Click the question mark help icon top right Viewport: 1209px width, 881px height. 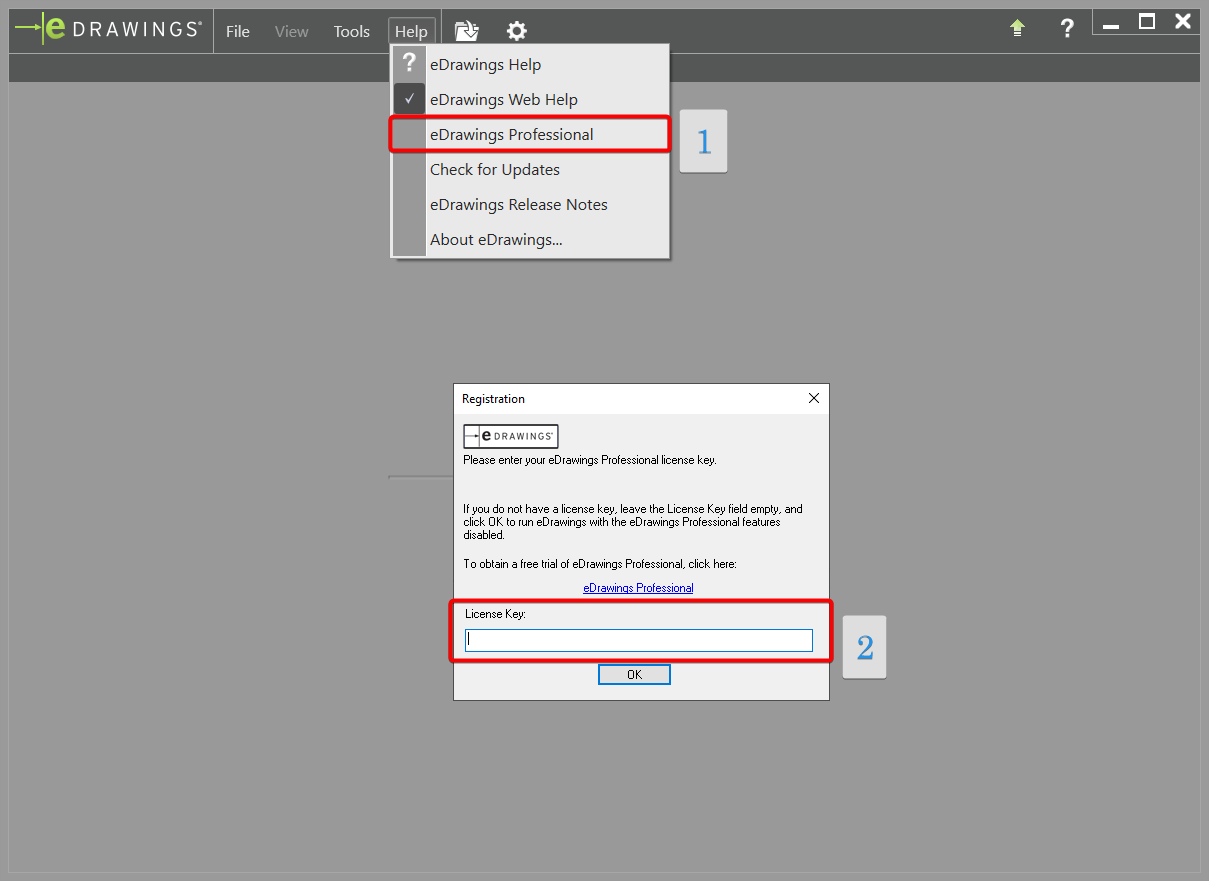click(x=1067, y=28)
